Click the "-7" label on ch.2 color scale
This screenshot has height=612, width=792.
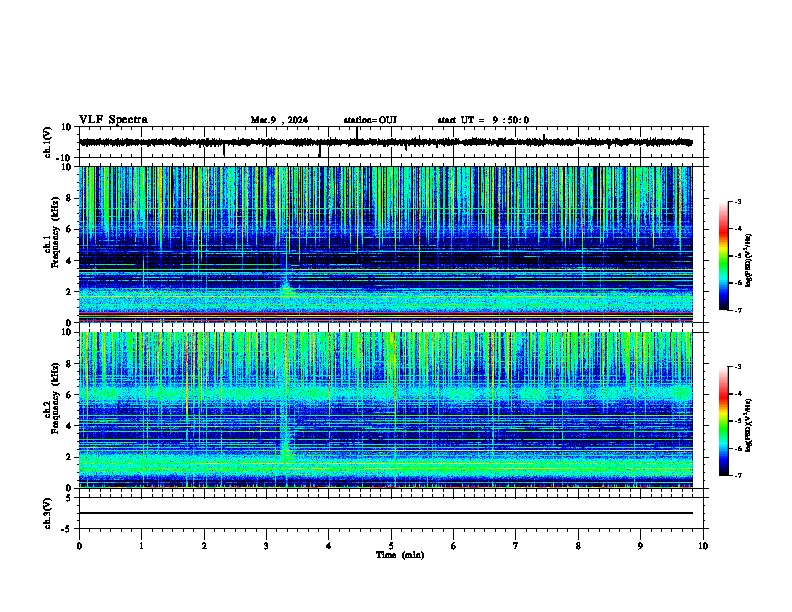click(x=737, y=475)
